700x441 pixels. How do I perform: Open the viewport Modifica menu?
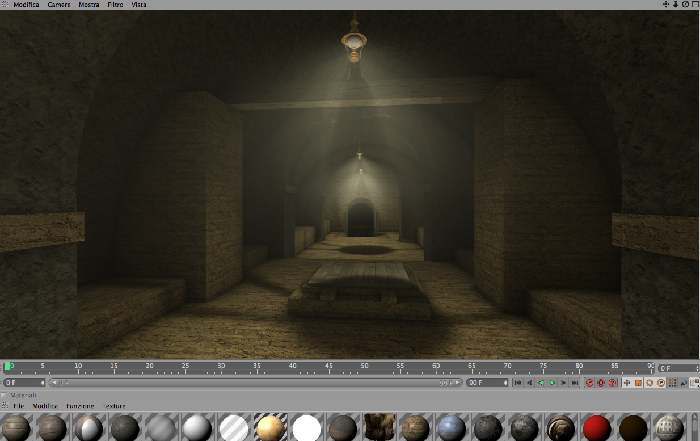pos(26,4)
